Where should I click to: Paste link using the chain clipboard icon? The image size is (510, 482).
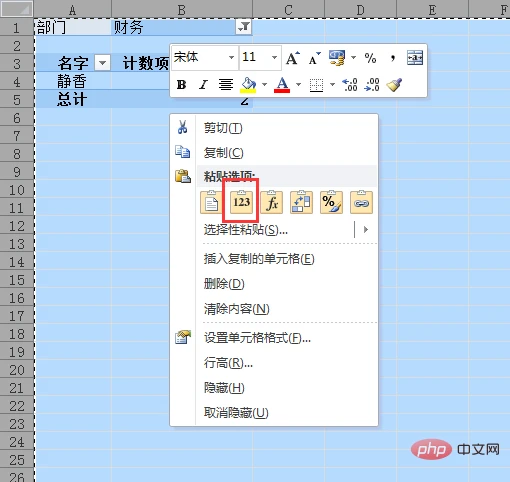point(361,202)
